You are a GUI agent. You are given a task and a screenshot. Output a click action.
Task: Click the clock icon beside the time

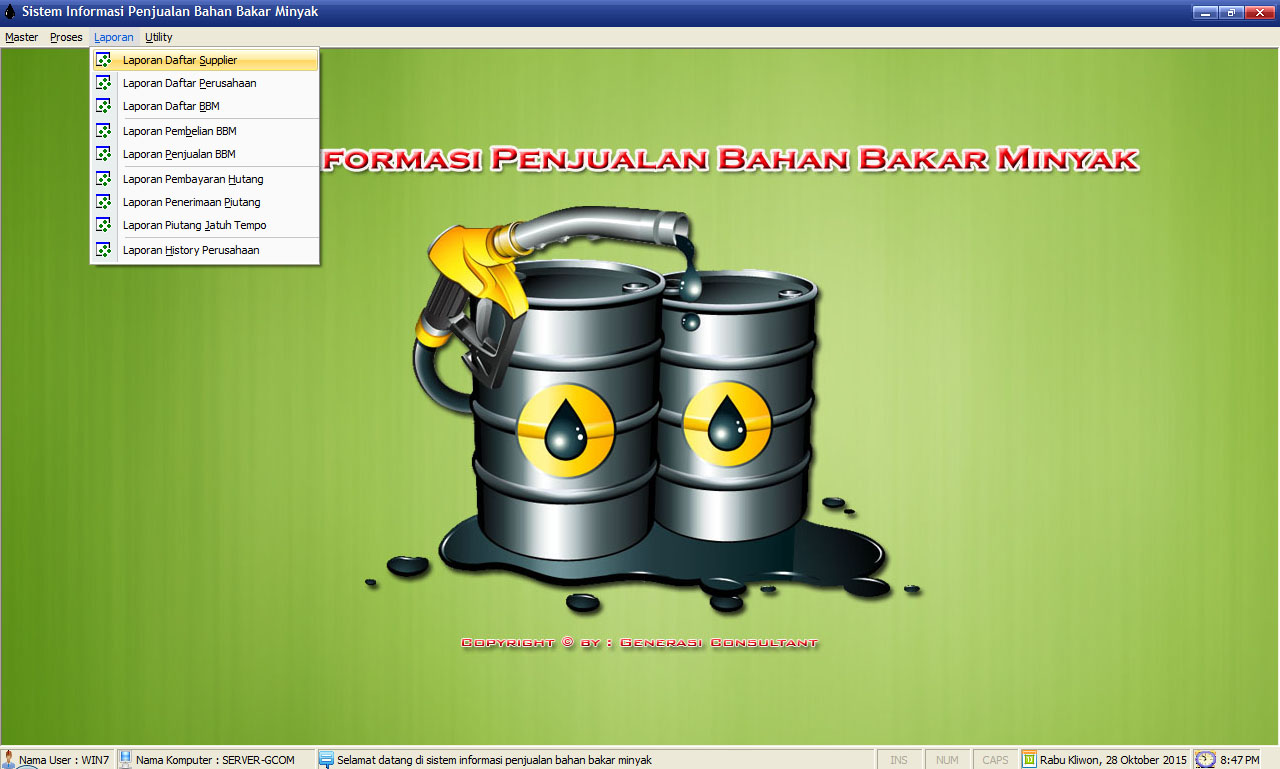click(1205, 759)
